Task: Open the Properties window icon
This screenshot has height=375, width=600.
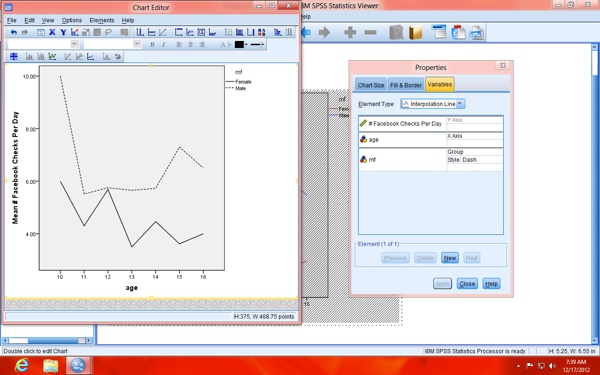Action: coord(41,33)
